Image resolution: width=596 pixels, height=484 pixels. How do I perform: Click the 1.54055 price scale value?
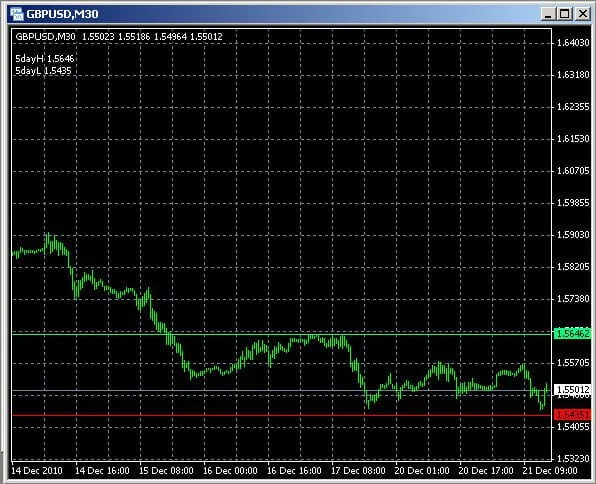pos(573,427)
